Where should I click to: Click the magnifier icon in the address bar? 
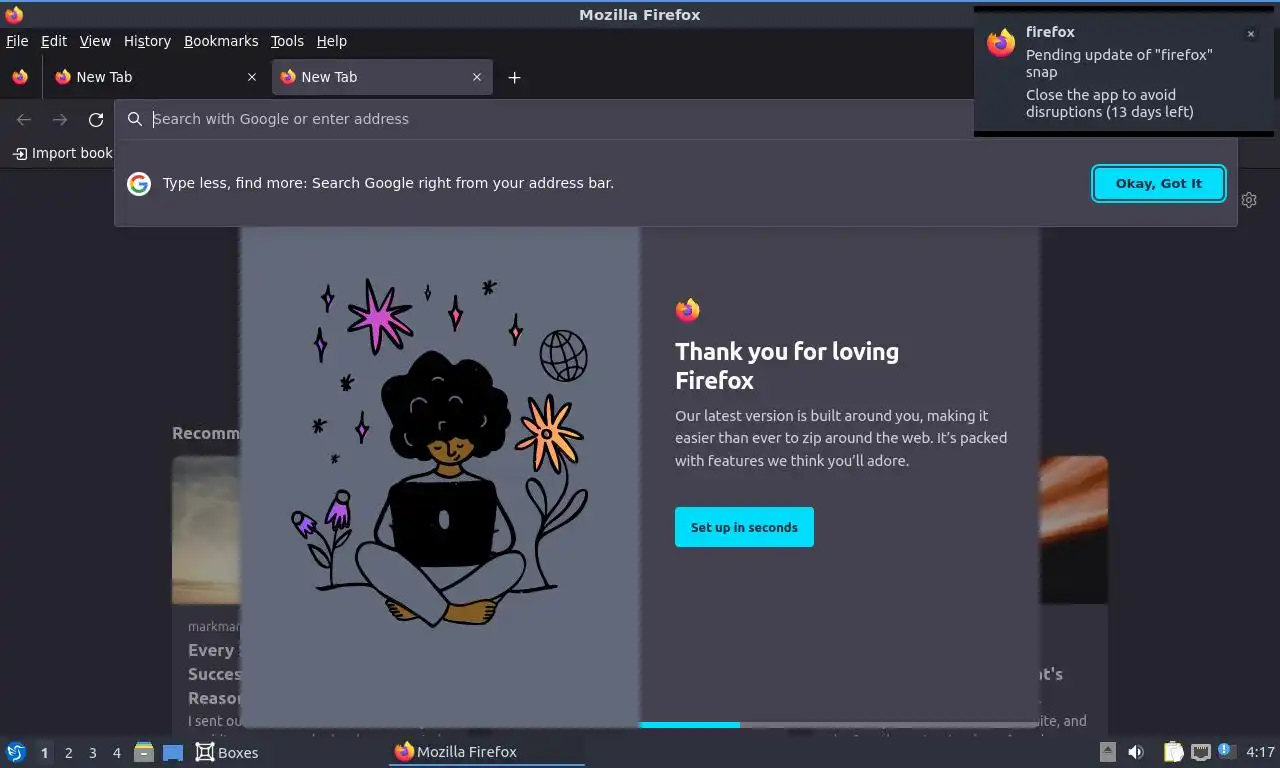(135, 119)
